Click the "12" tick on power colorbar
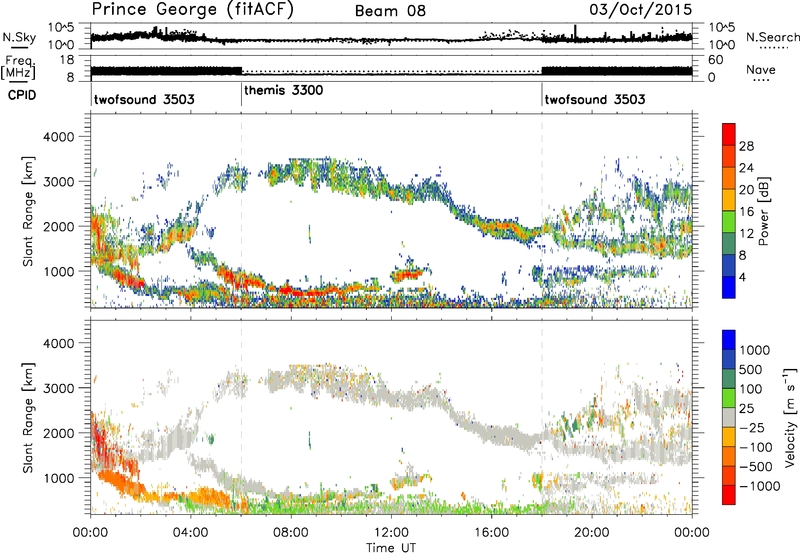This screenshot has height=554, width=800. tap(746, 234)
